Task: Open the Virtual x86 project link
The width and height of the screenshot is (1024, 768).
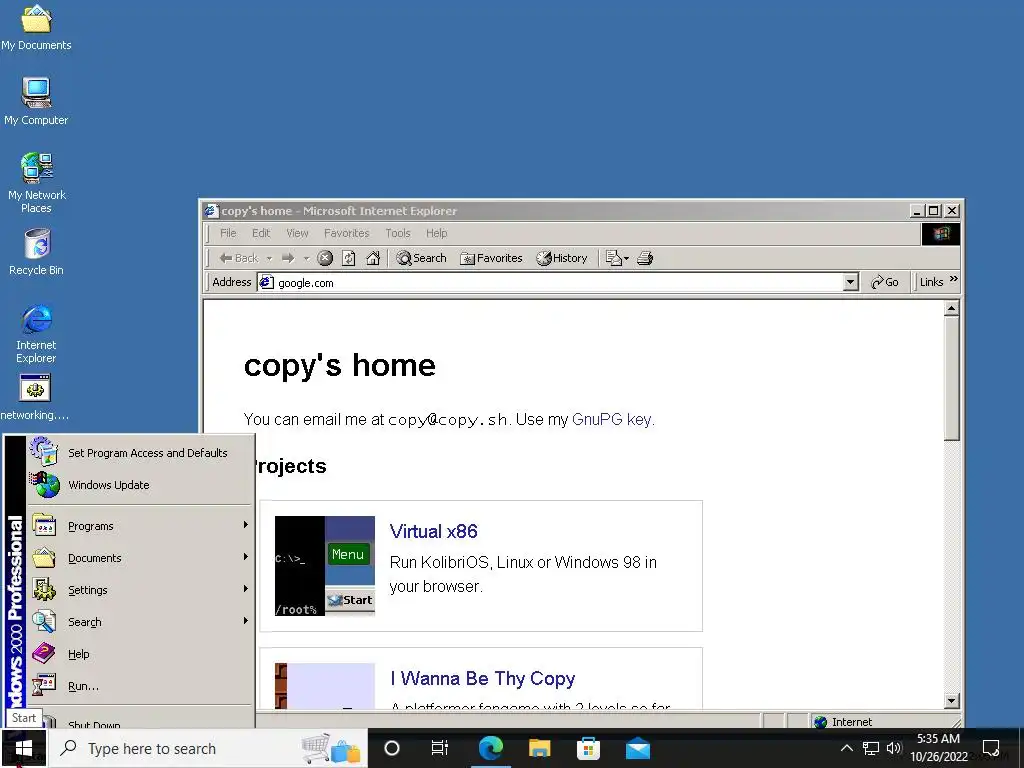Action: (x=433, y=532)
